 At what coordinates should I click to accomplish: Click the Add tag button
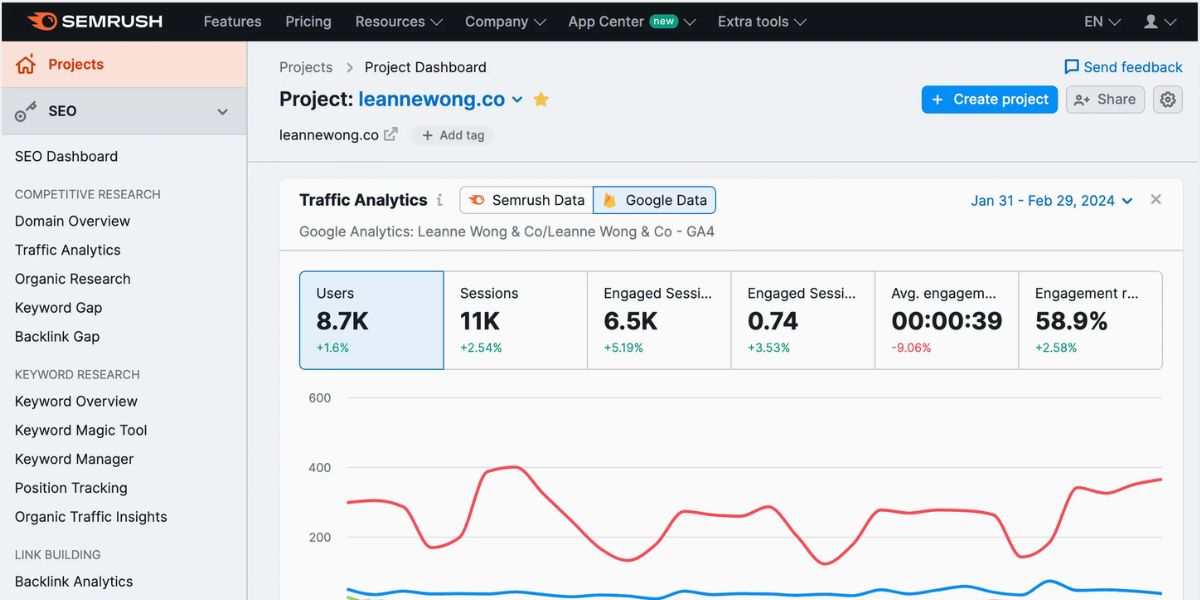pyautogui.click(x=452, y=135)
